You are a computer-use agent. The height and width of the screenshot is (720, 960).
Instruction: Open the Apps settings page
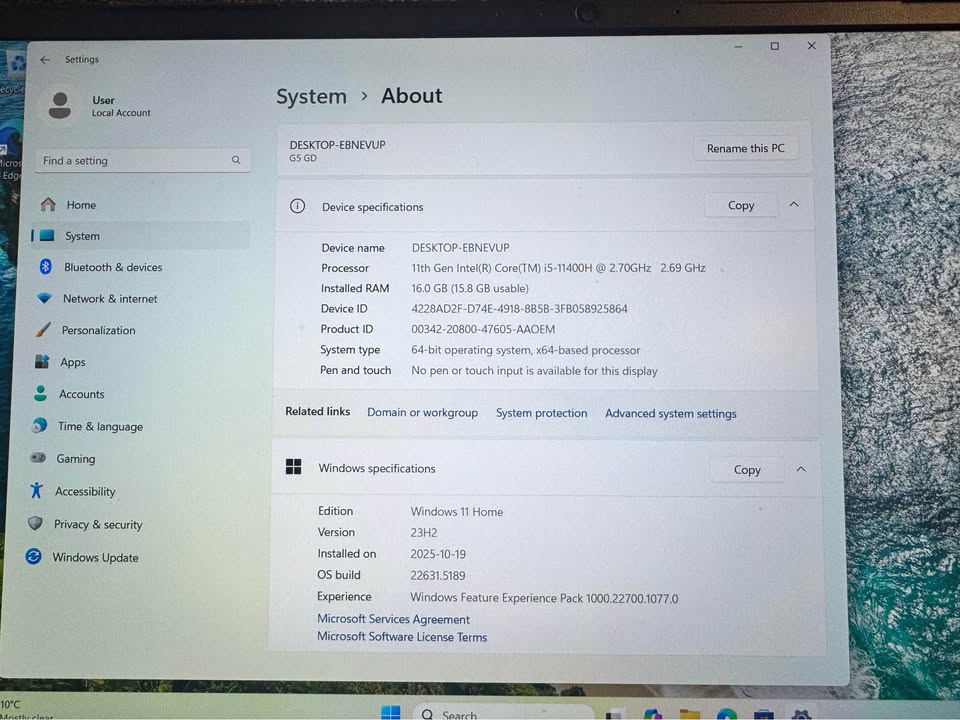click(140, 362)
